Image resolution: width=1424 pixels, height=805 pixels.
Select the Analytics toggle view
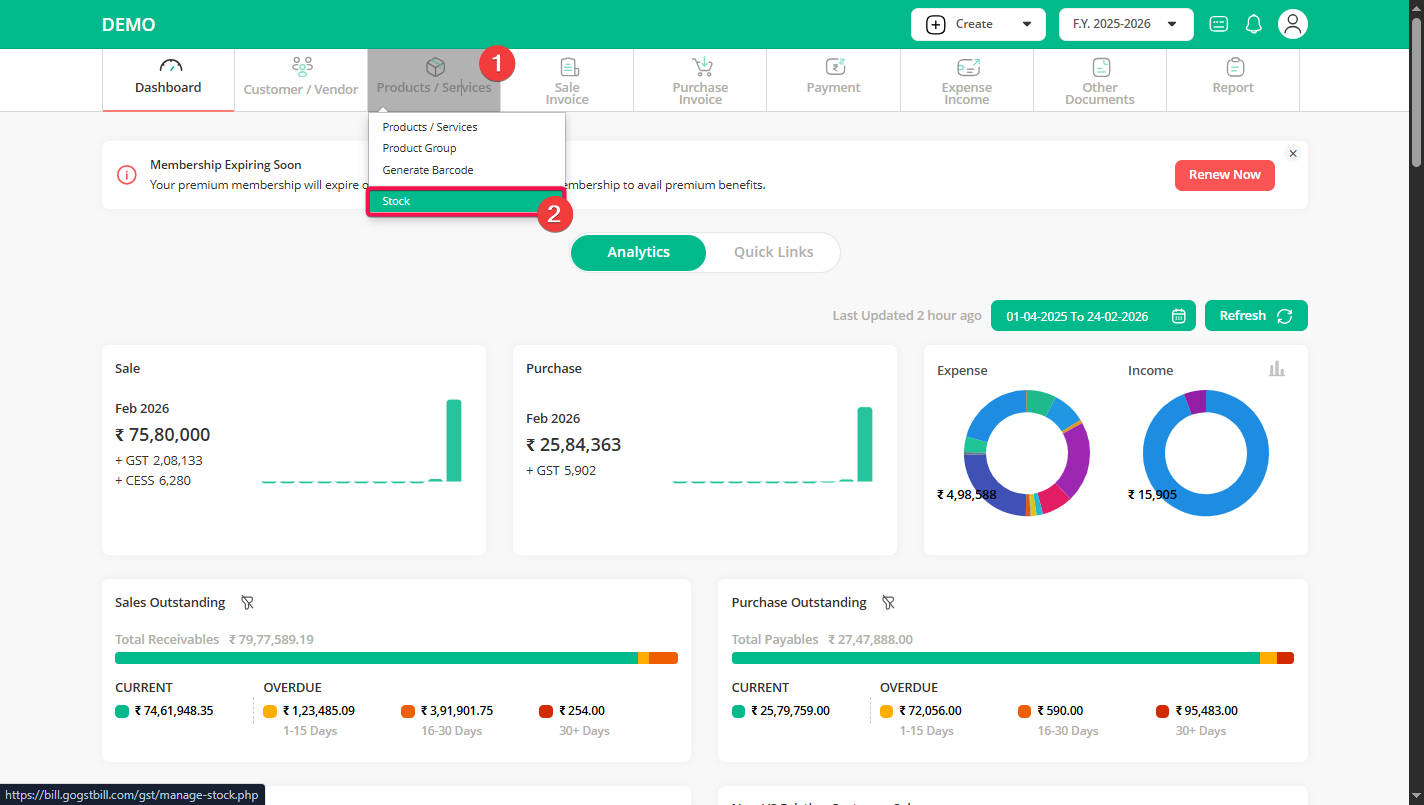coord(638,252)
